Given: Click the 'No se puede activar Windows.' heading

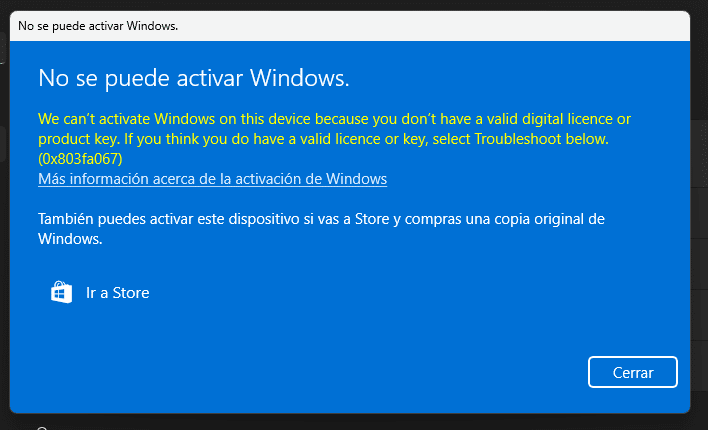Looking at the screenshot, I should (x=194, y=77).
